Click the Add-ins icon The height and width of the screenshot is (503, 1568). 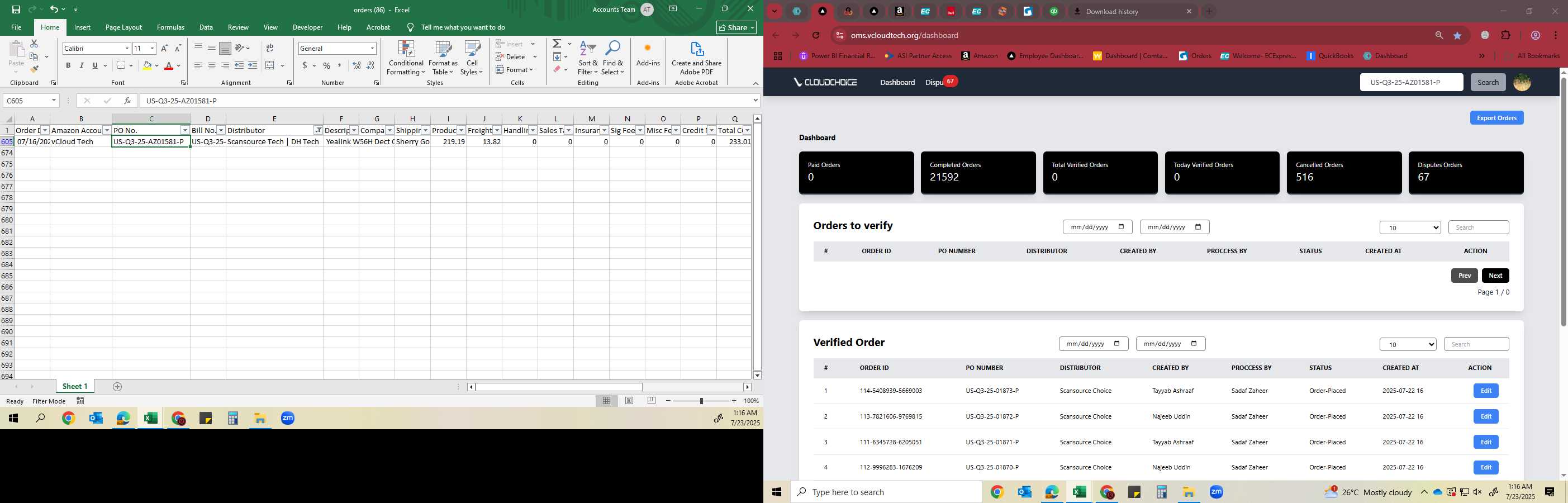click(648, 54)
